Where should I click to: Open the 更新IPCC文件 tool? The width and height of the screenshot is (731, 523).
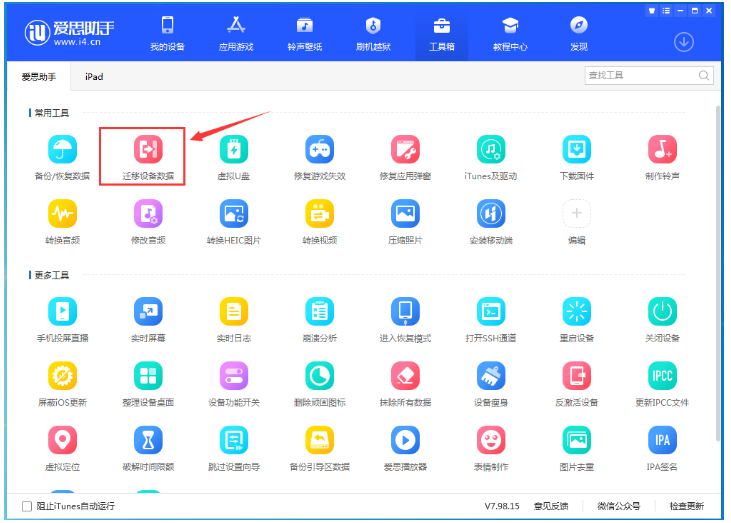tap(662, 385)
